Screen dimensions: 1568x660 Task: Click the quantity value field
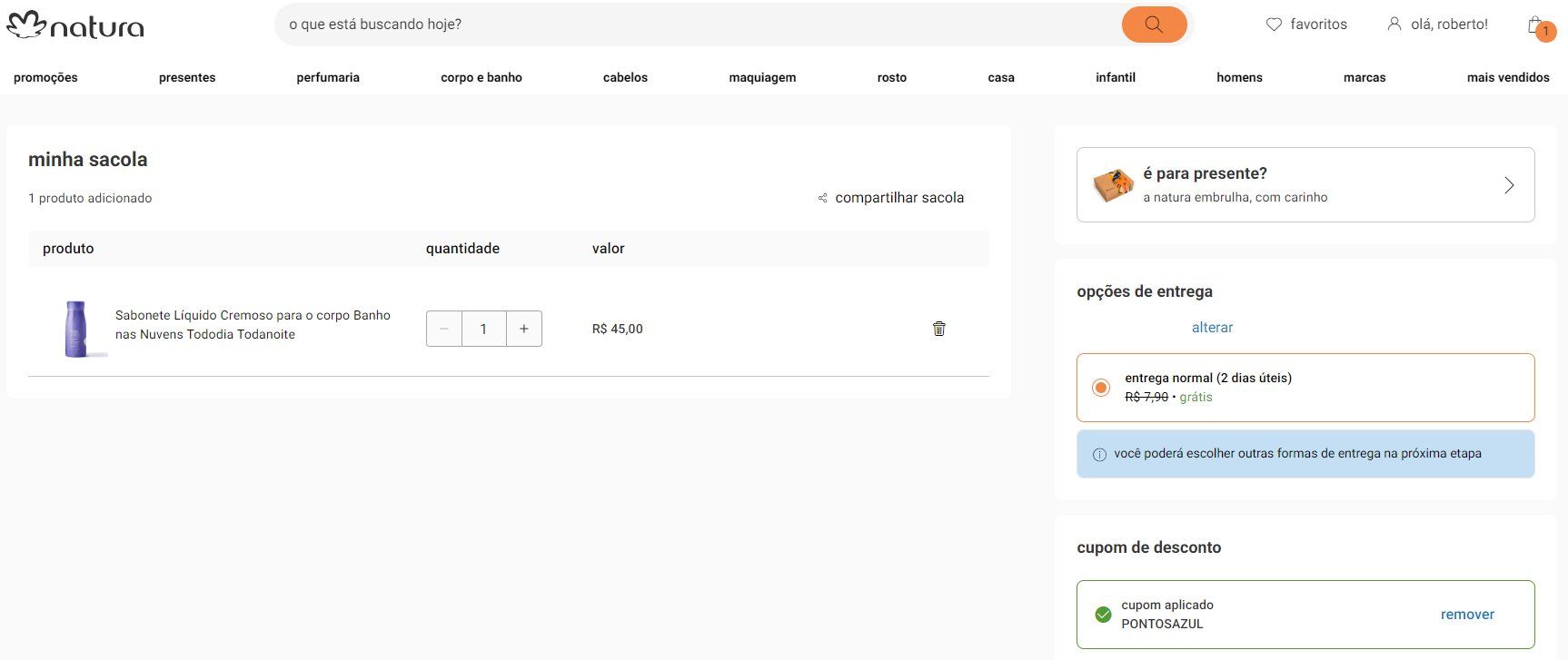coord(483,329)
